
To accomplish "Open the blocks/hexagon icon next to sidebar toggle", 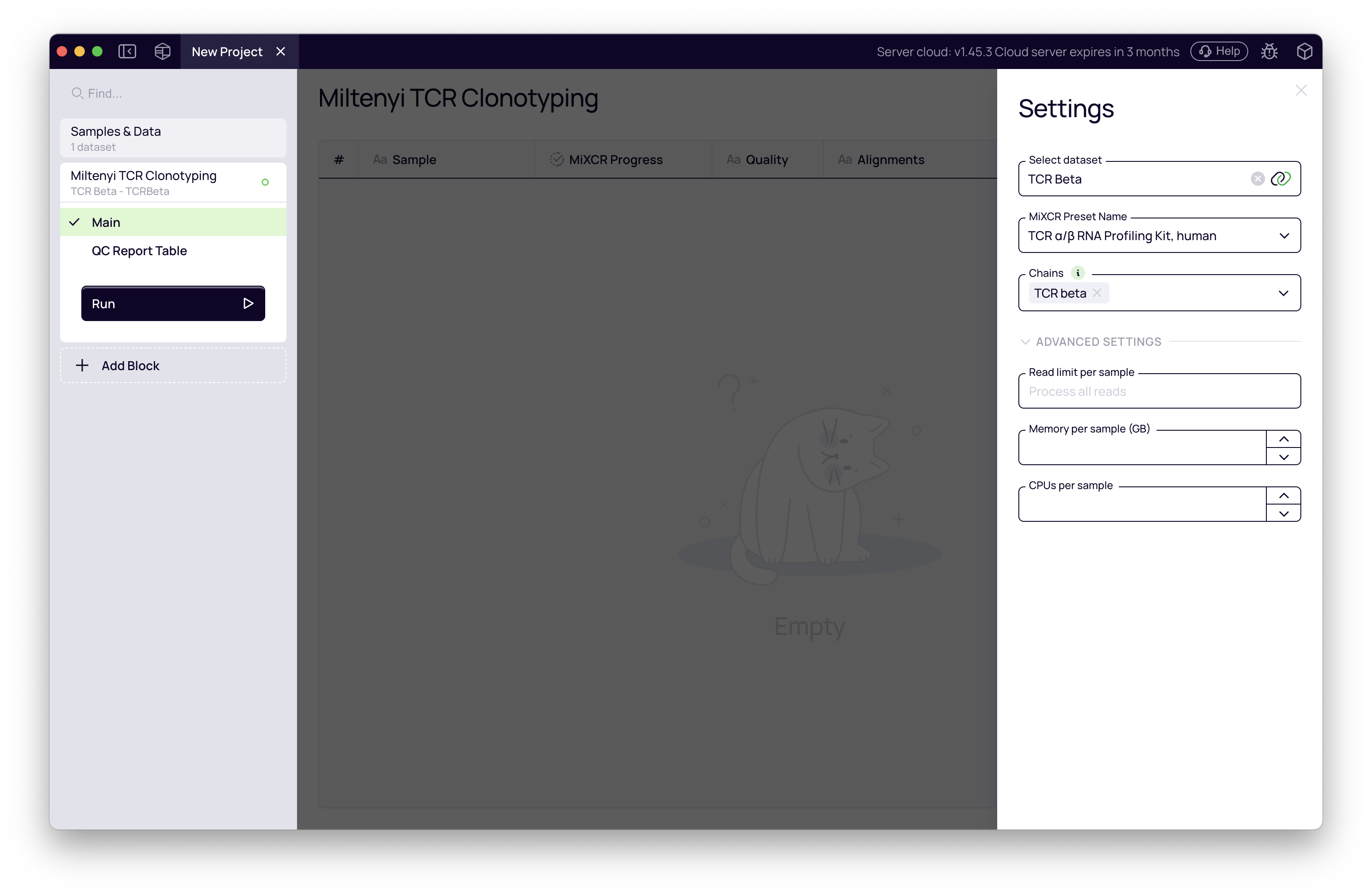I will [x=162, y=51].
